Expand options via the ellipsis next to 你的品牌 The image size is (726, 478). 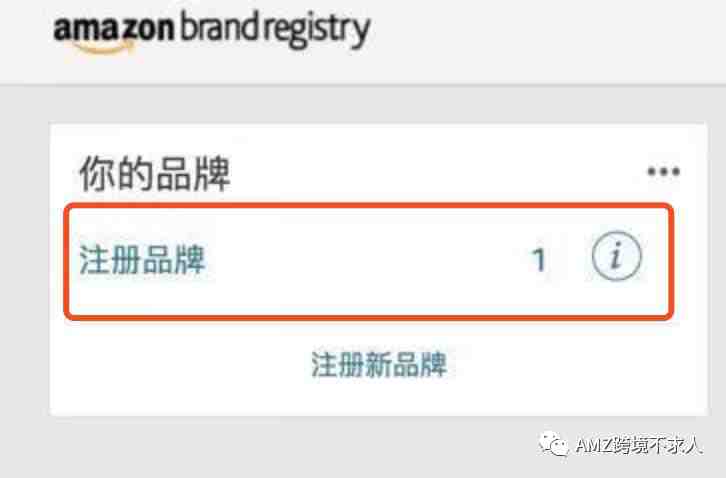click(663, 172)
